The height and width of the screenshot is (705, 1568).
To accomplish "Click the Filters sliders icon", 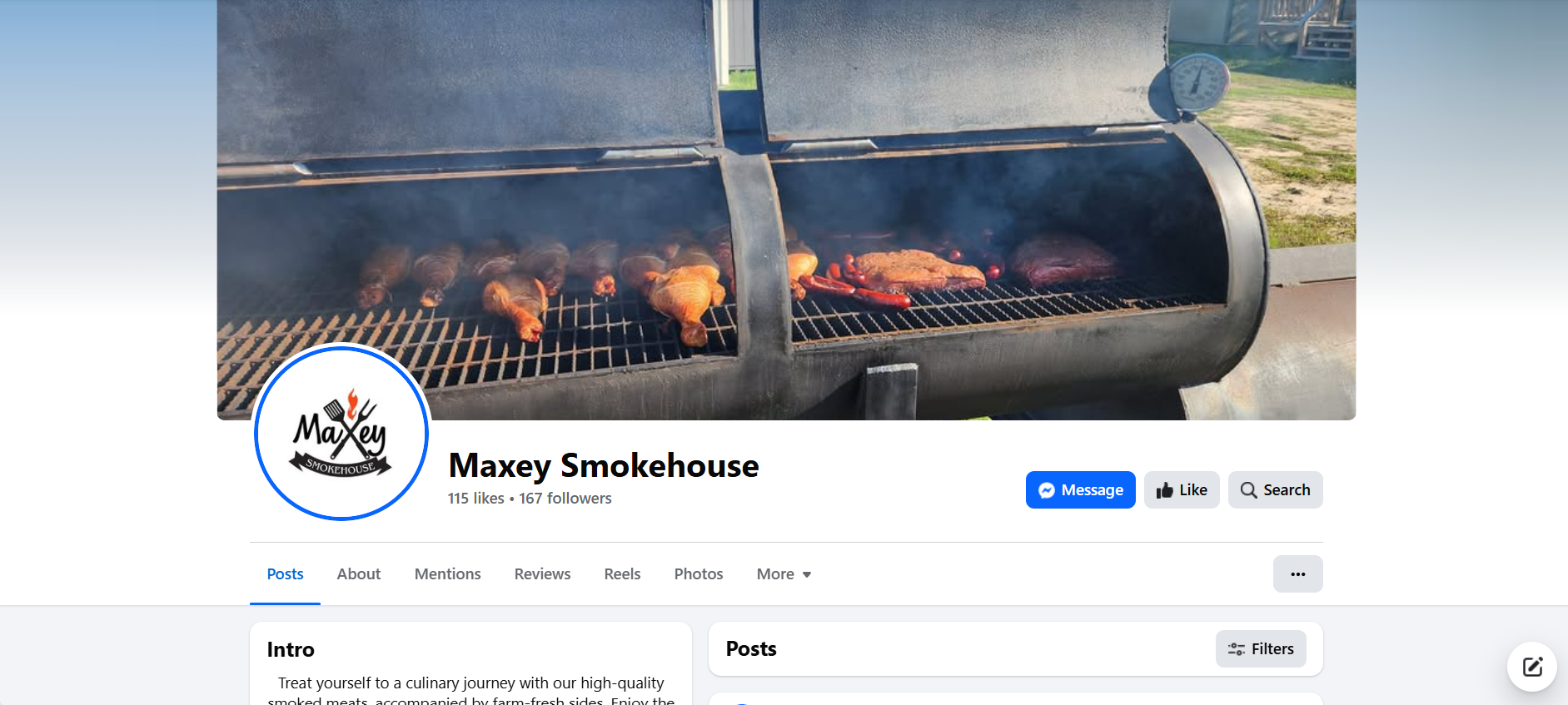I will pyautogui.click(x=1237, y=649).
